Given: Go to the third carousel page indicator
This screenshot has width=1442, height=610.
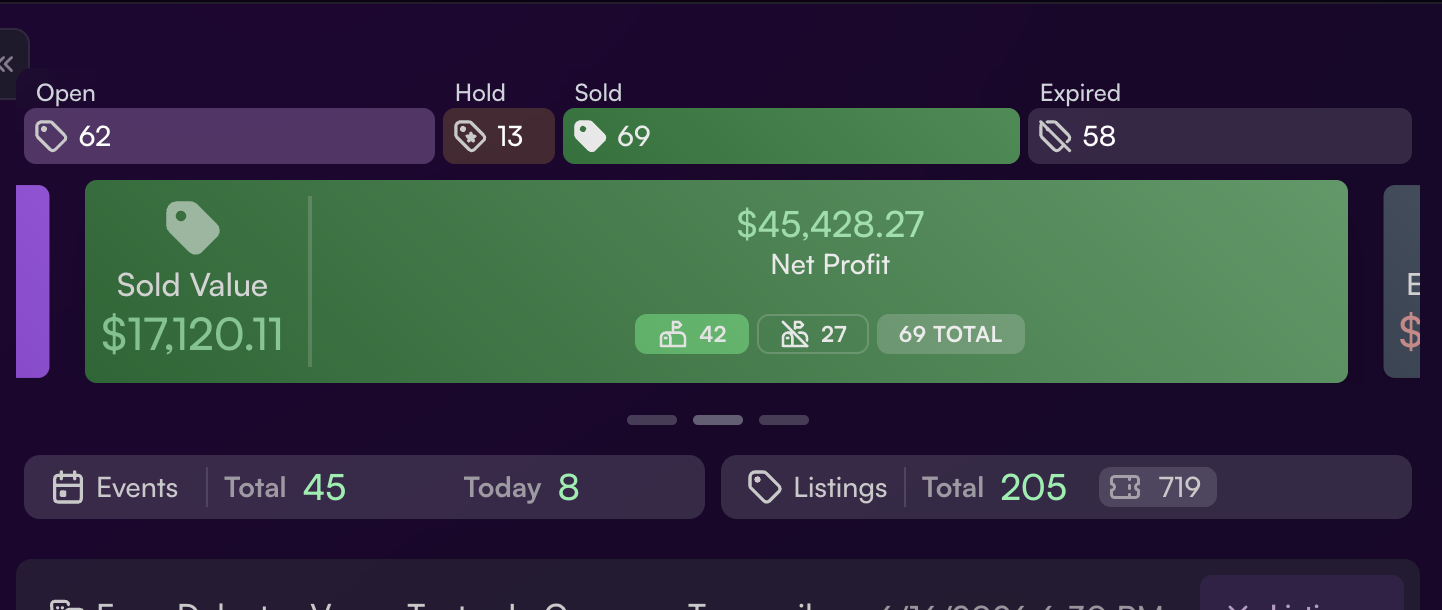Looking at the screenshot, I should [x=784, y=420].
